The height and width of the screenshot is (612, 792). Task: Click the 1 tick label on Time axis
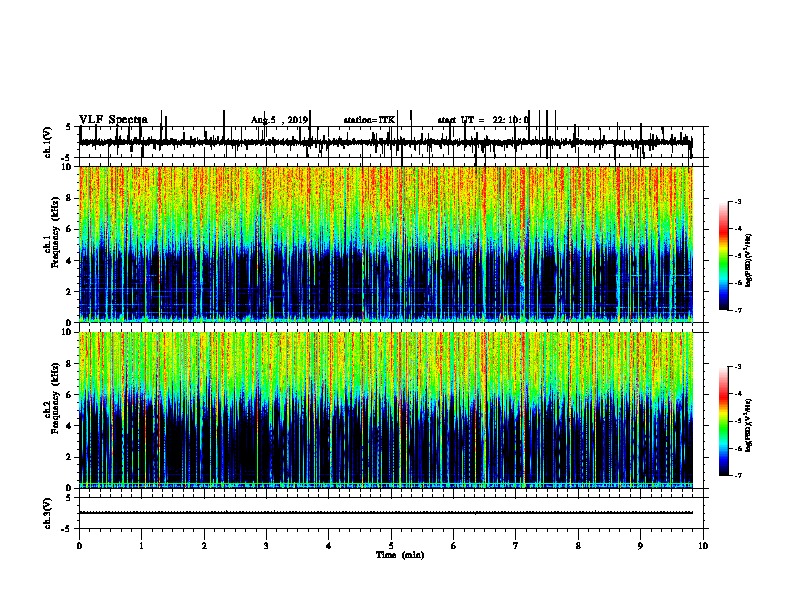point(141,545)
